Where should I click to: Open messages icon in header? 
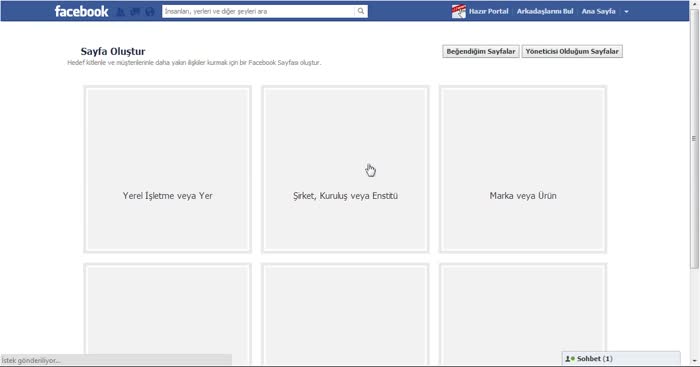(135, 12)
